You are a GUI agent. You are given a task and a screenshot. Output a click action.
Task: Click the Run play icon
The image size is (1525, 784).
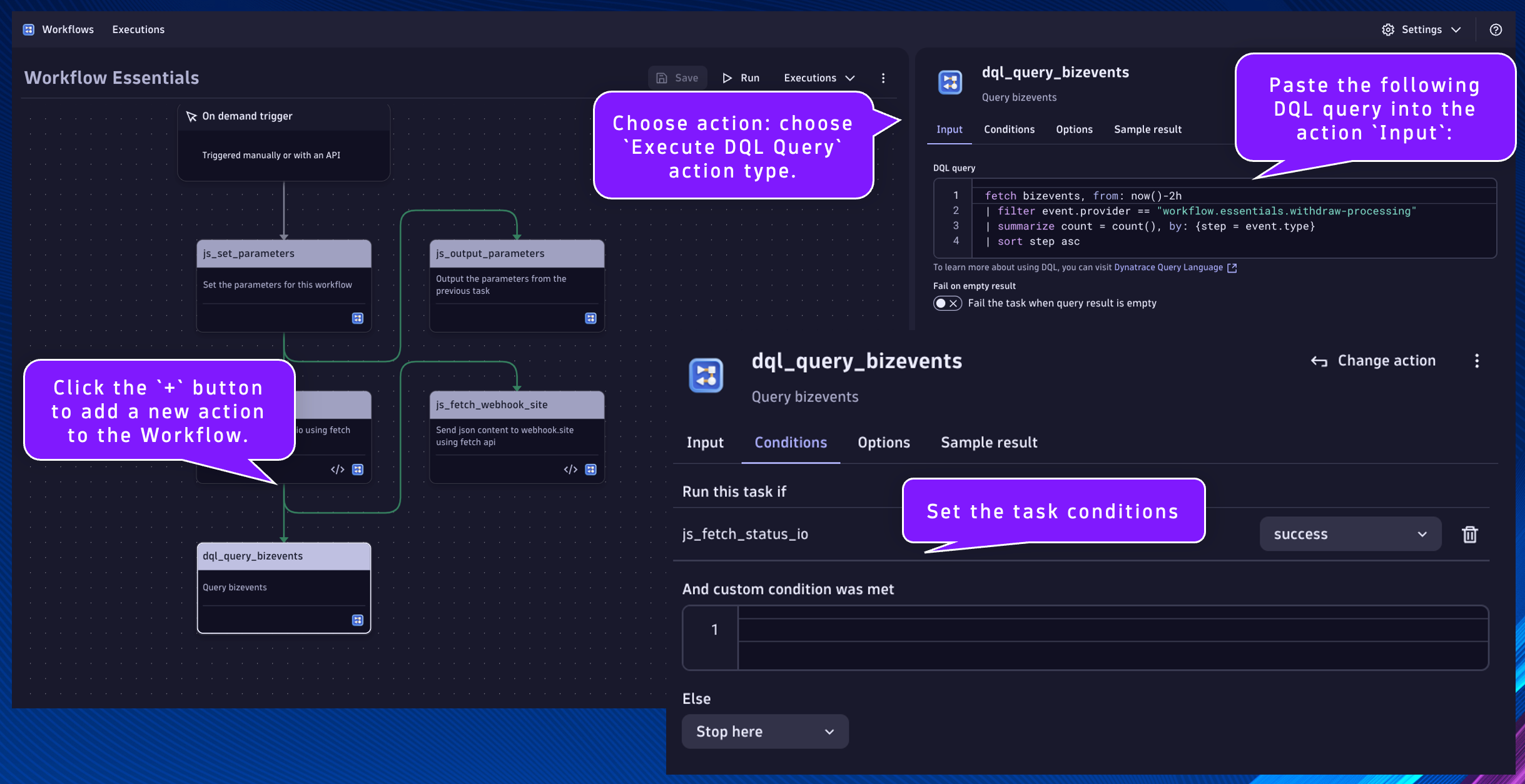point(727,78)
